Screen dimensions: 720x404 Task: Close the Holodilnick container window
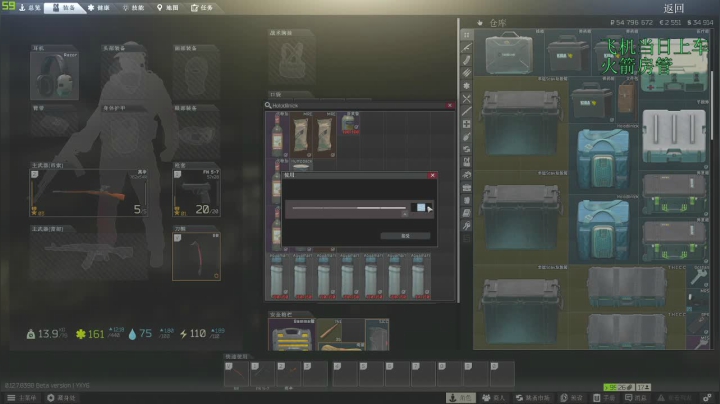point(450,105)
